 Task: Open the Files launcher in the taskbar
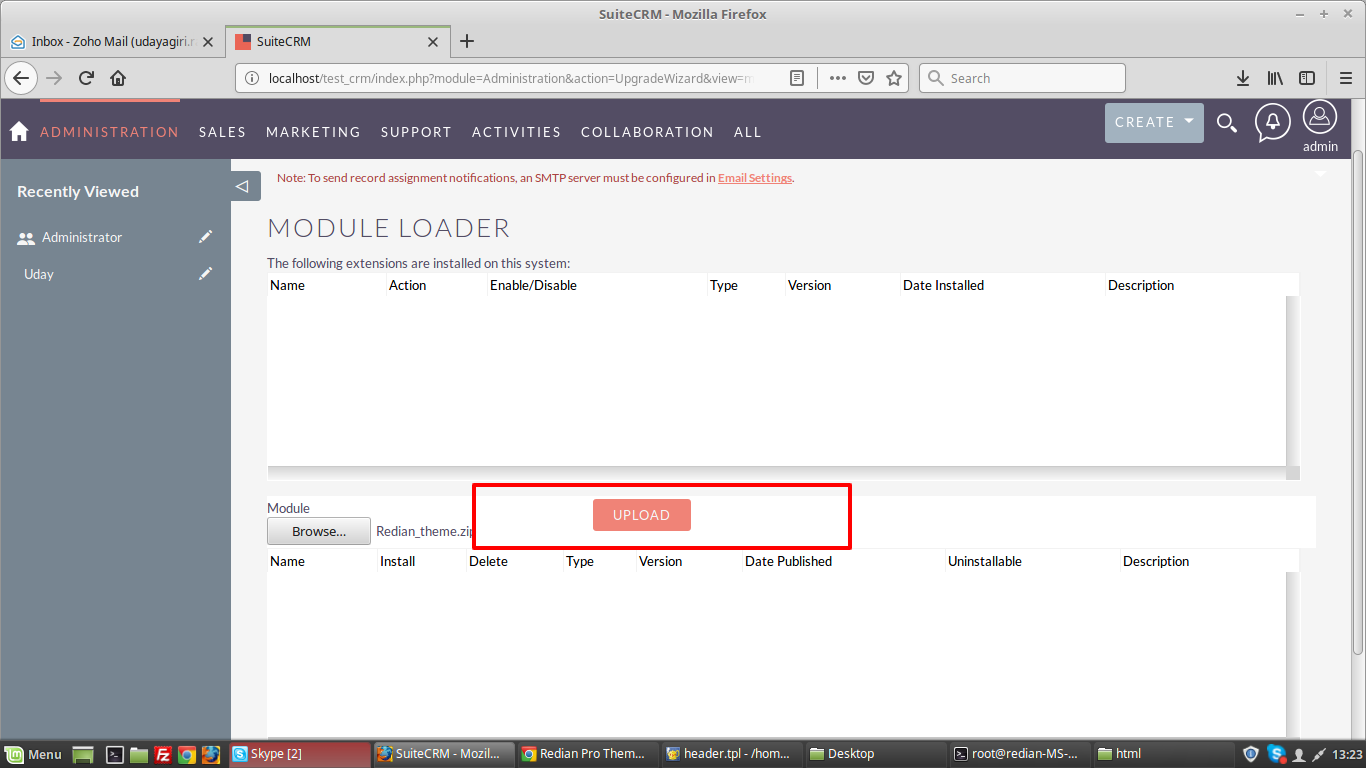pyautogui.click(x=139, y=755)
